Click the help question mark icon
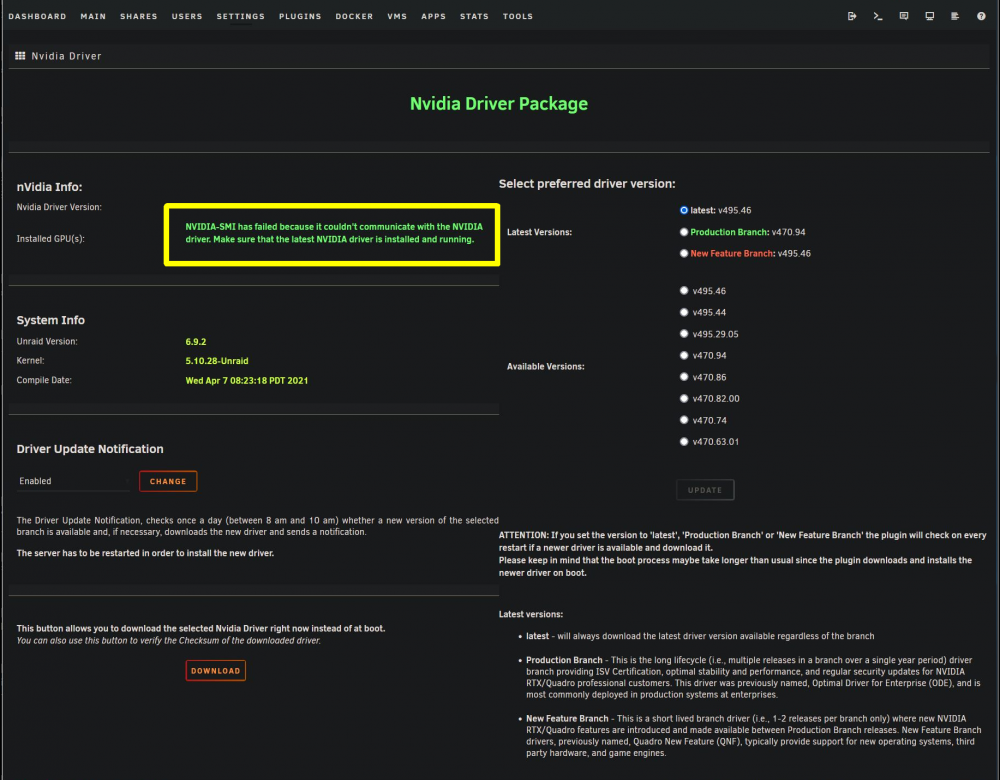Image resolution: width=1000 pixels, height=780 pixels. pos(981,16)
